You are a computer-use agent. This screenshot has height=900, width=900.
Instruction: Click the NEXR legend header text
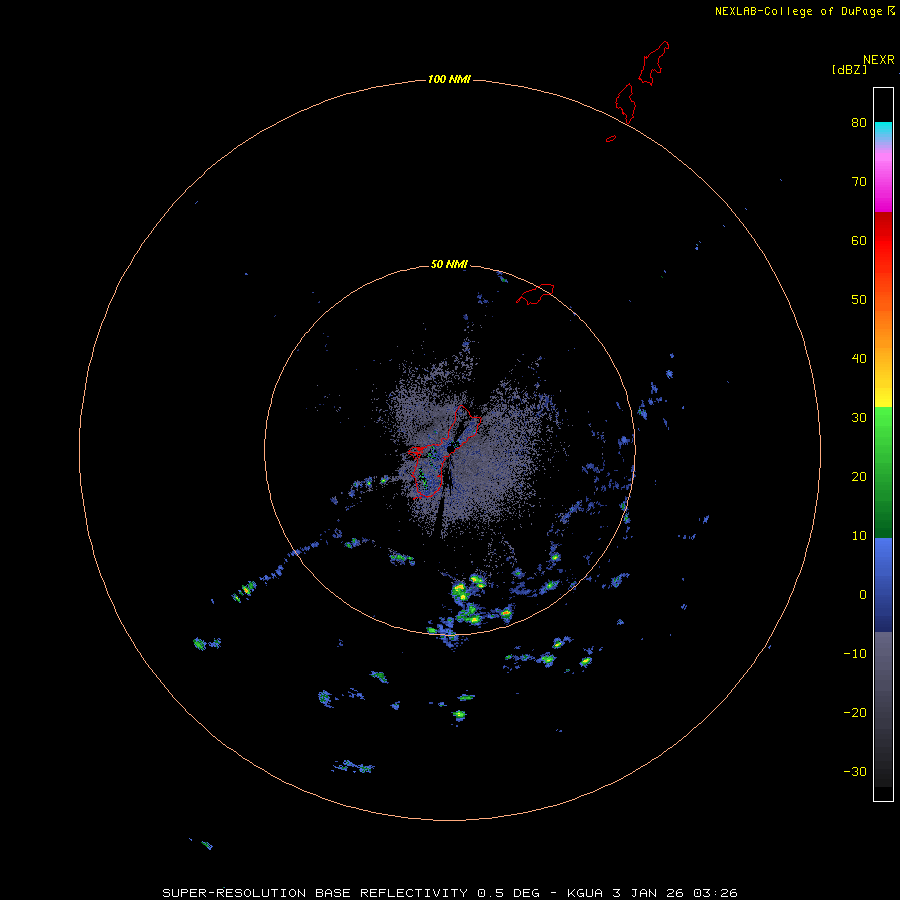[x=878, y=60]
